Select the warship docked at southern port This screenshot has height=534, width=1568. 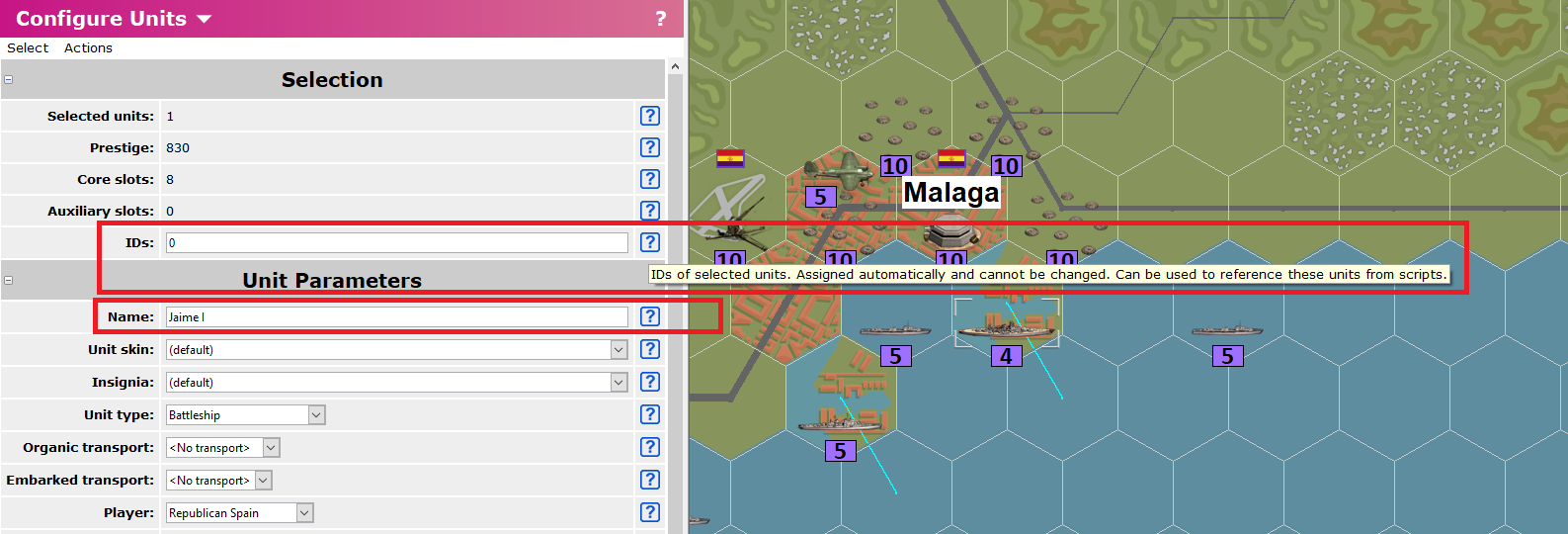(x=839, y=423)
